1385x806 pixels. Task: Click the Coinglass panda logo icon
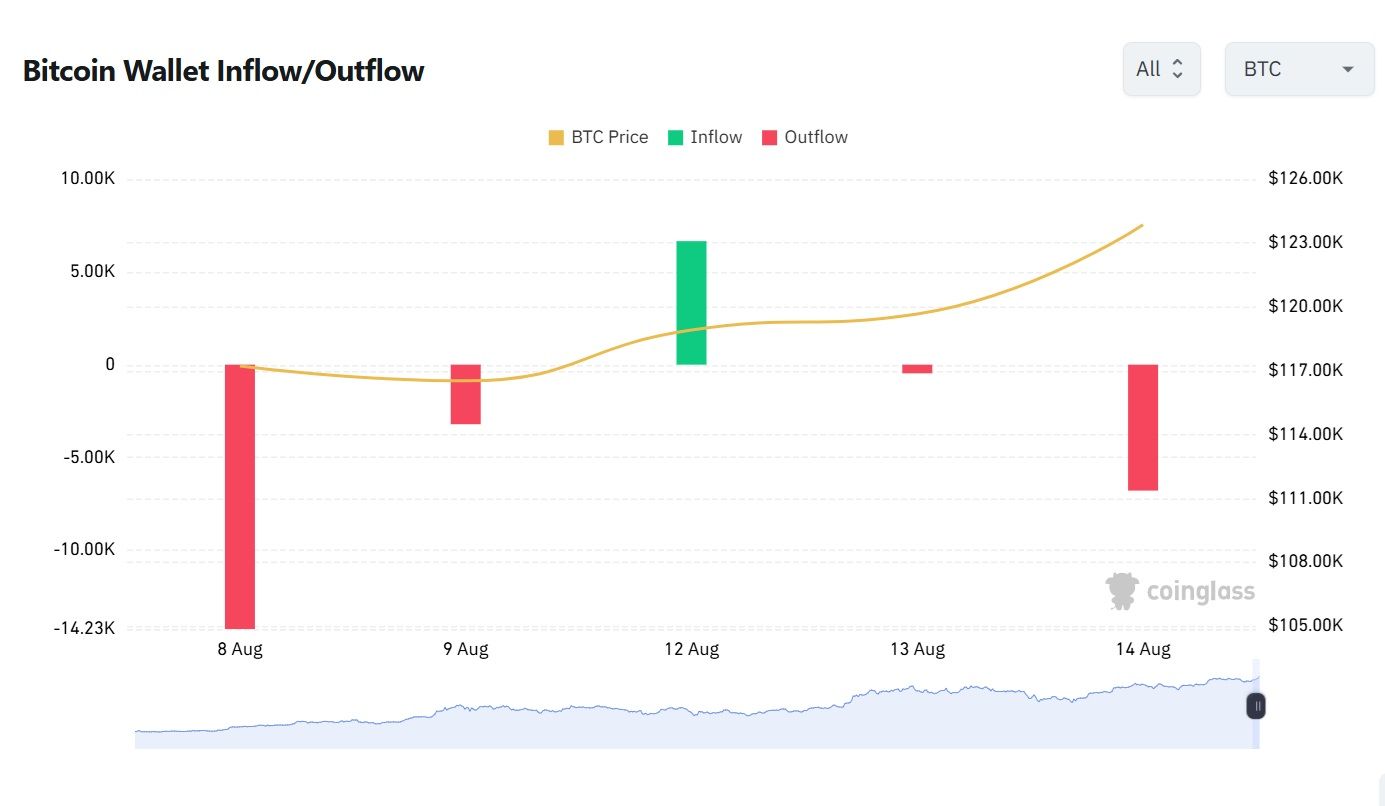tap(1121, 590)
